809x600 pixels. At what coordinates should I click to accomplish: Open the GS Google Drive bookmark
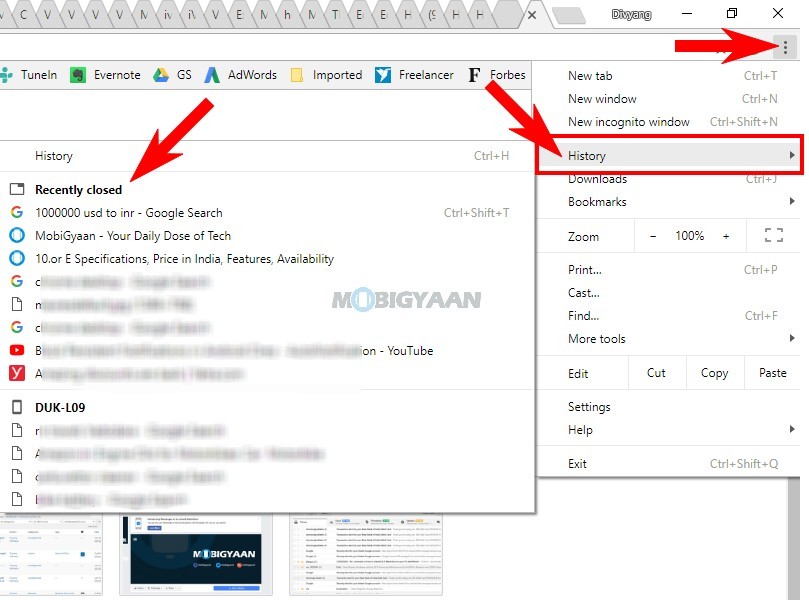(x=172, y=75)
